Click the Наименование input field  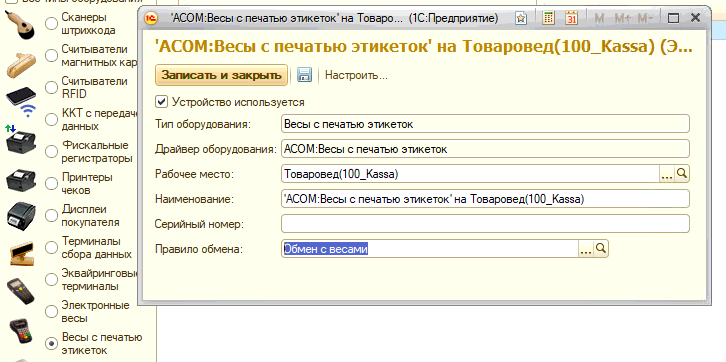pyautogui.click(x=485, y=199)
